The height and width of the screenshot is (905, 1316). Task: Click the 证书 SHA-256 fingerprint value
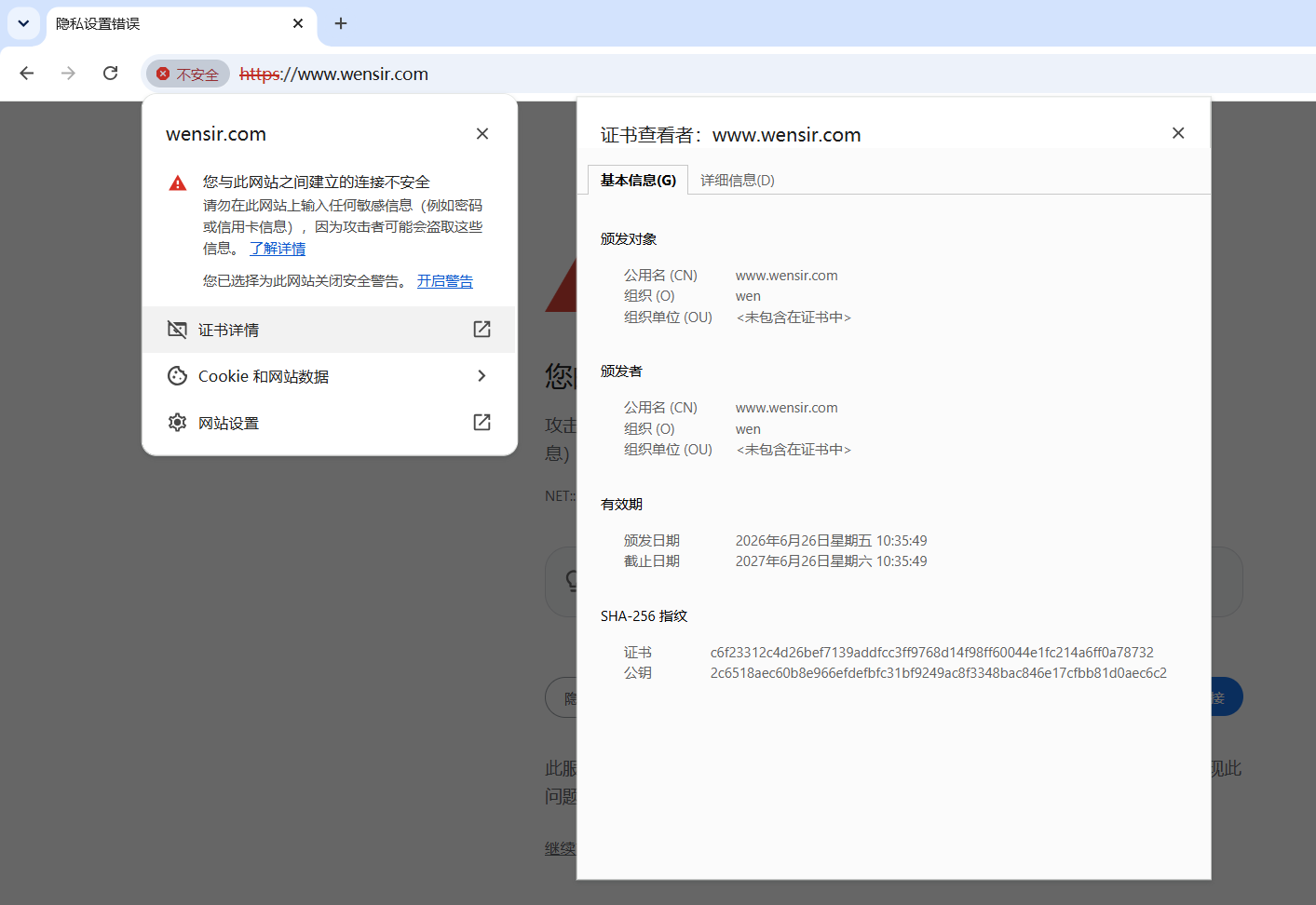(932, 653)
